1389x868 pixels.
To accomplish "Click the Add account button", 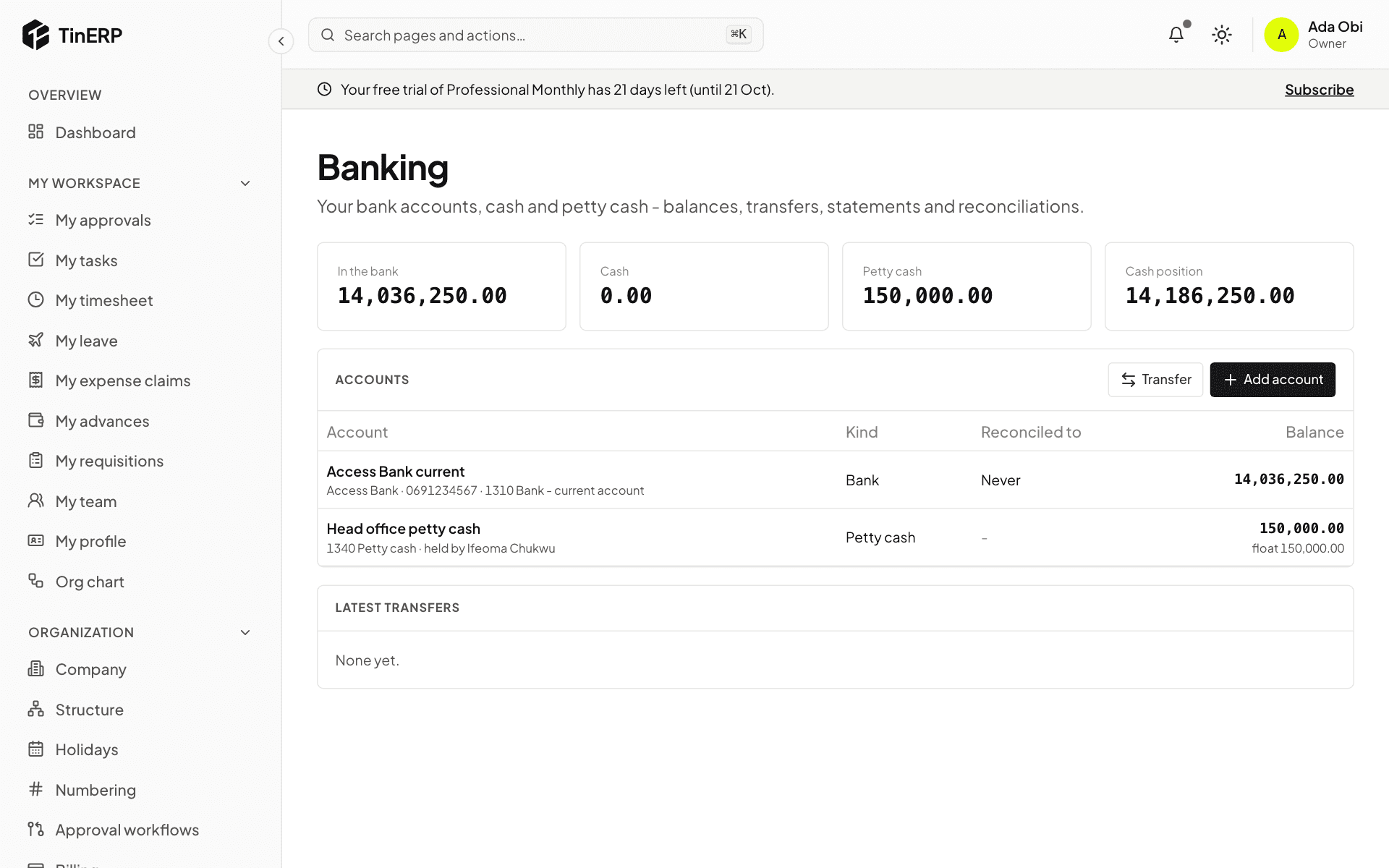I will coord(1273,380).
